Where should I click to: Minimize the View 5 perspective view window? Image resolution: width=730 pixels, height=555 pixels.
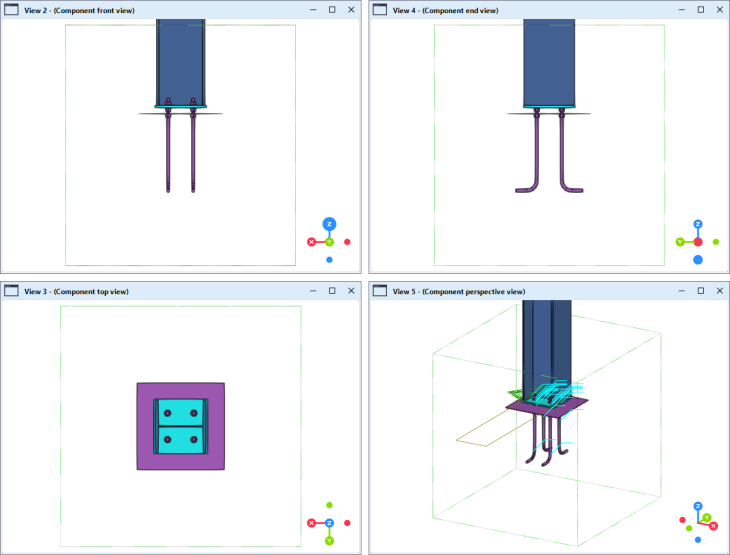(682, 291)
